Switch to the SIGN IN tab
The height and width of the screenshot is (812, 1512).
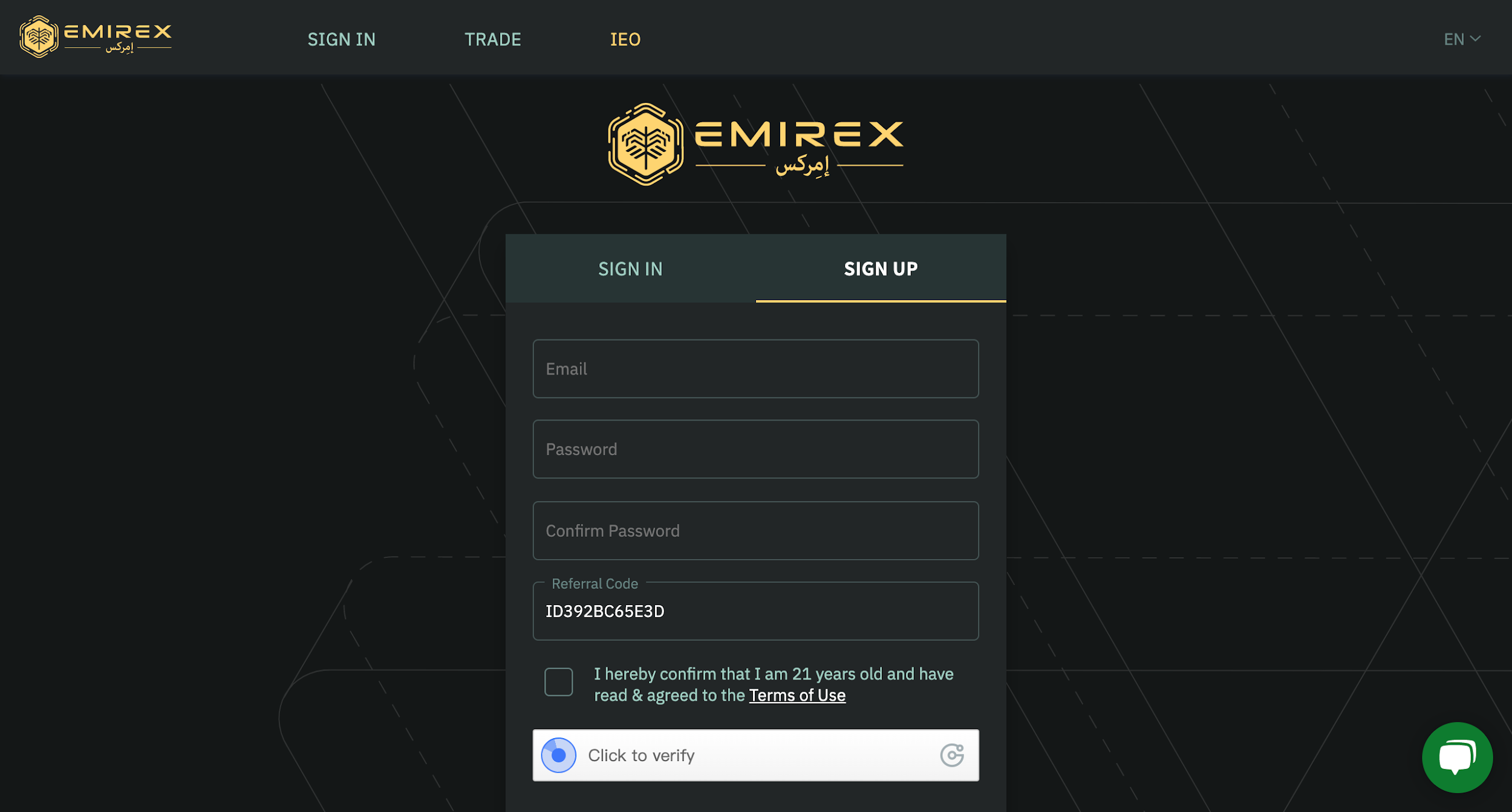(x=630, y=268)
